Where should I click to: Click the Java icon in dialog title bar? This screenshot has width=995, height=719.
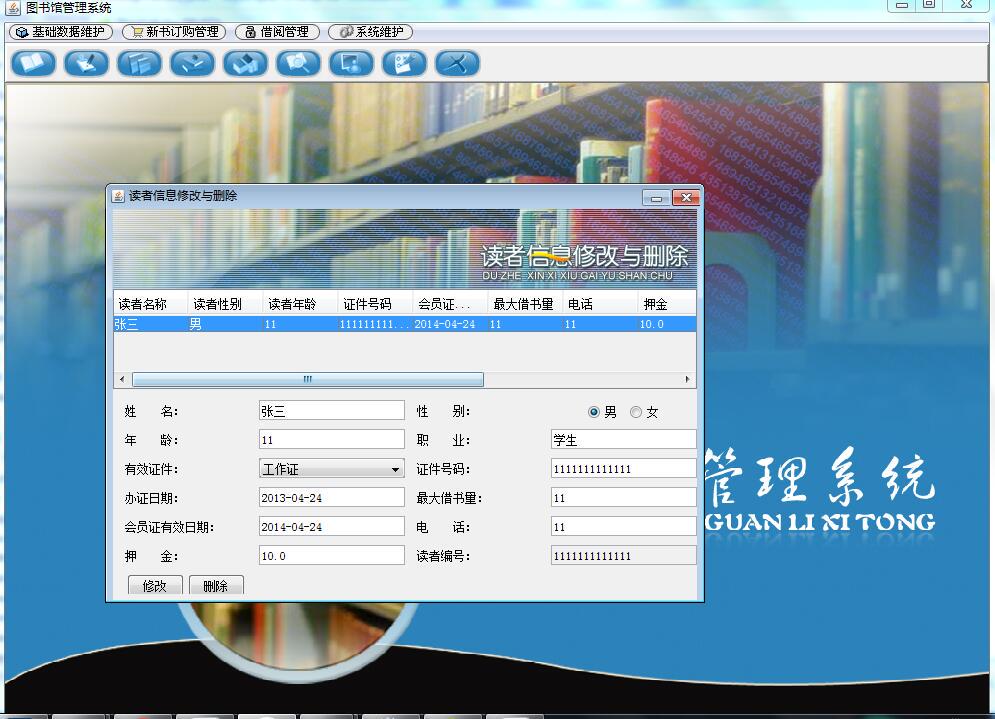click(118, 196)
